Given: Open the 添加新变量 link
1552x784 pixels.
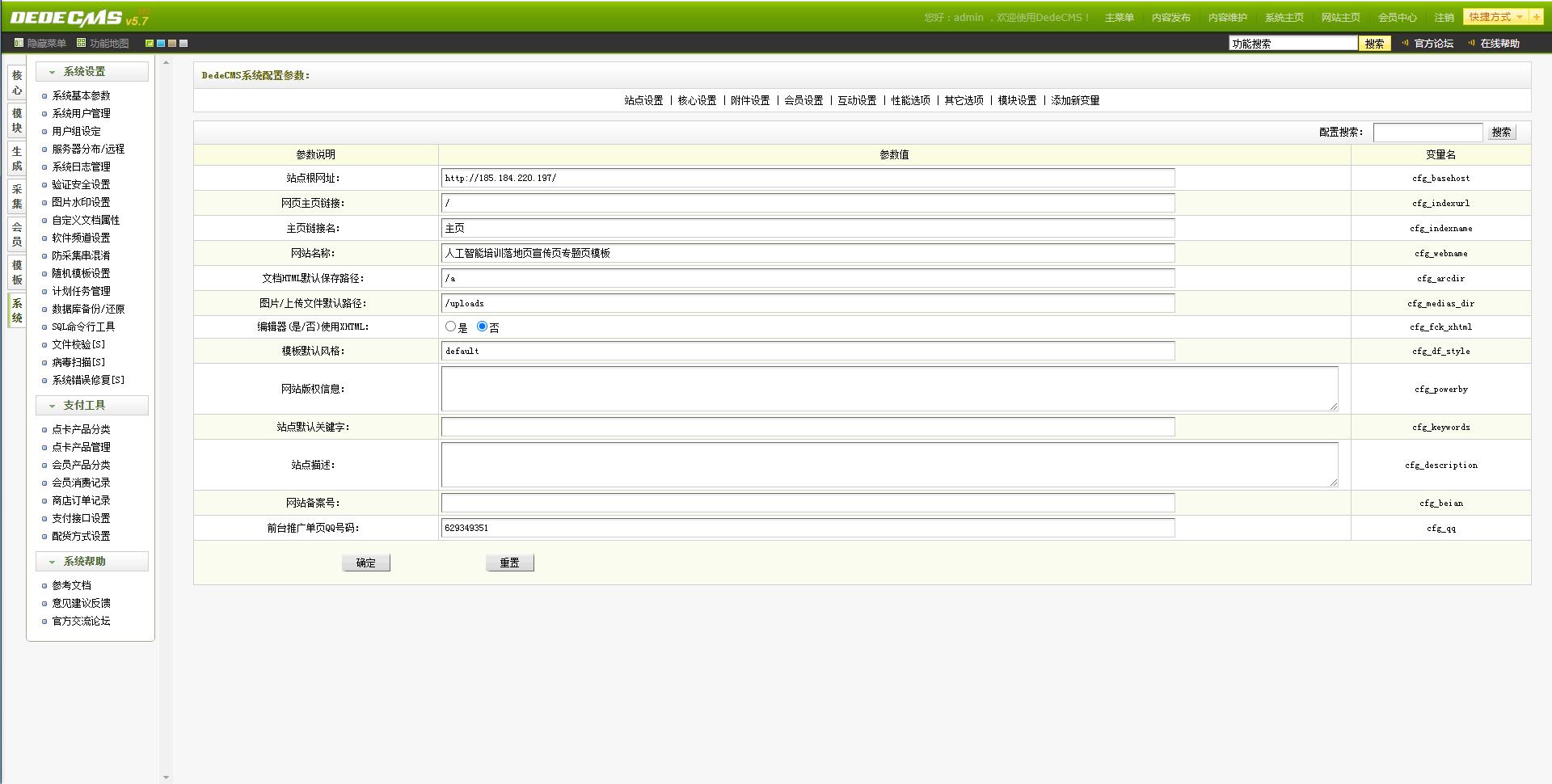Looking at the screenshot, I should tap(1075, 100).
